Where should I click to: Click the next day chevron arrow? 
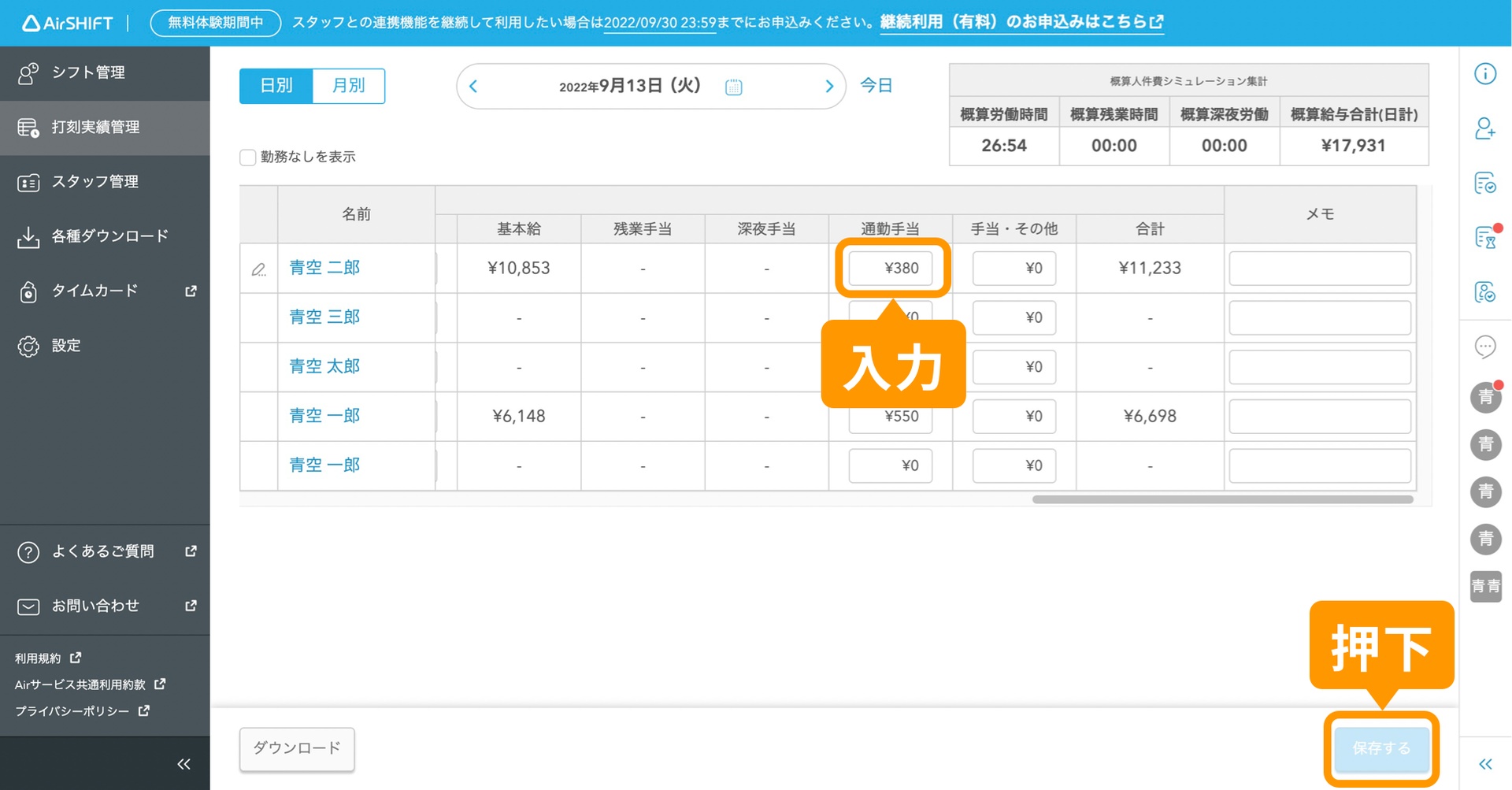coord(828,86)
